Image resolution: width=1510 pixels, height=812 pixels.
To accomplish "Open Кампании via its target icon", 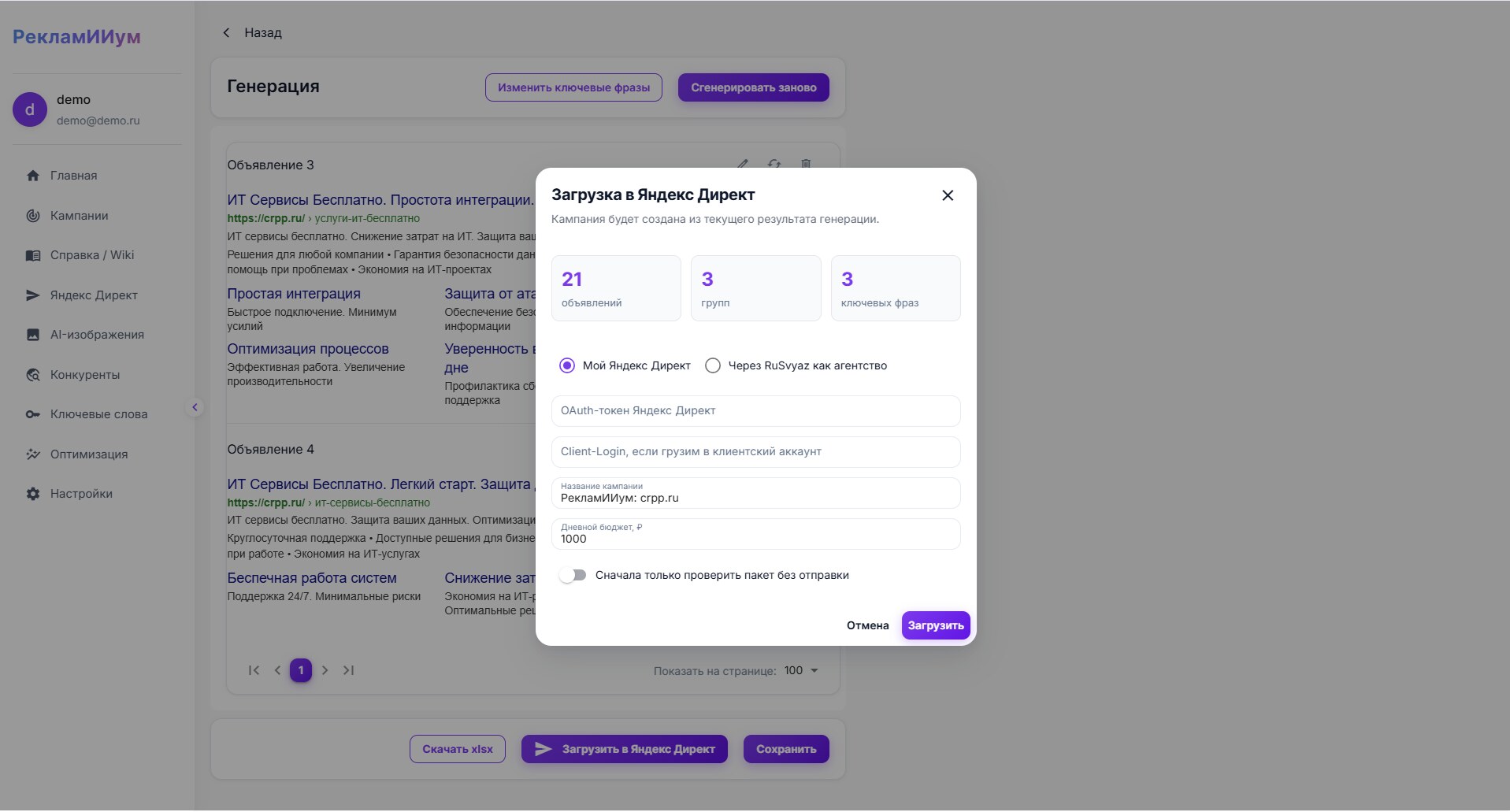I will (x=33, y=216).
